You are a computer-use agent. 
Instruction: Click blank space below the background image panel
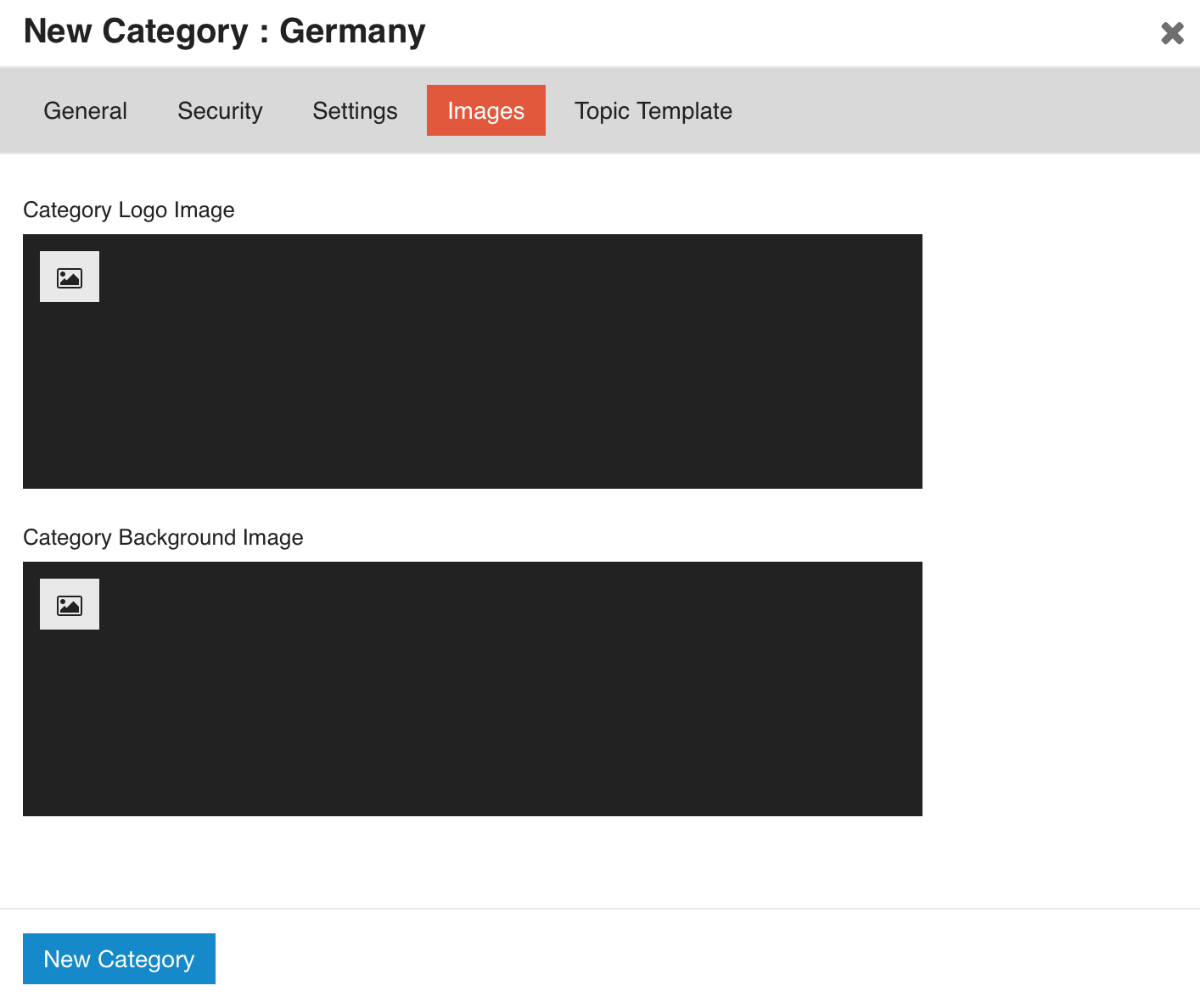pos(472,861)
